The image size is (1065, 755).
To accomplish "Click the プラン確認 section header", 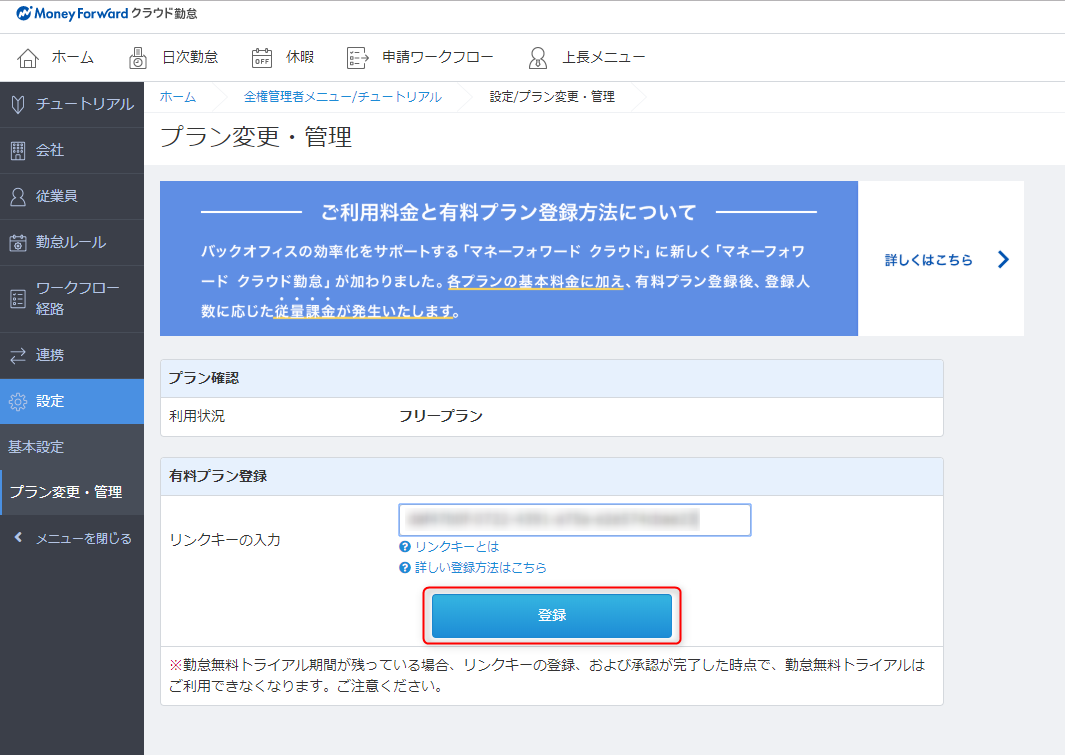I will point(552,378).
